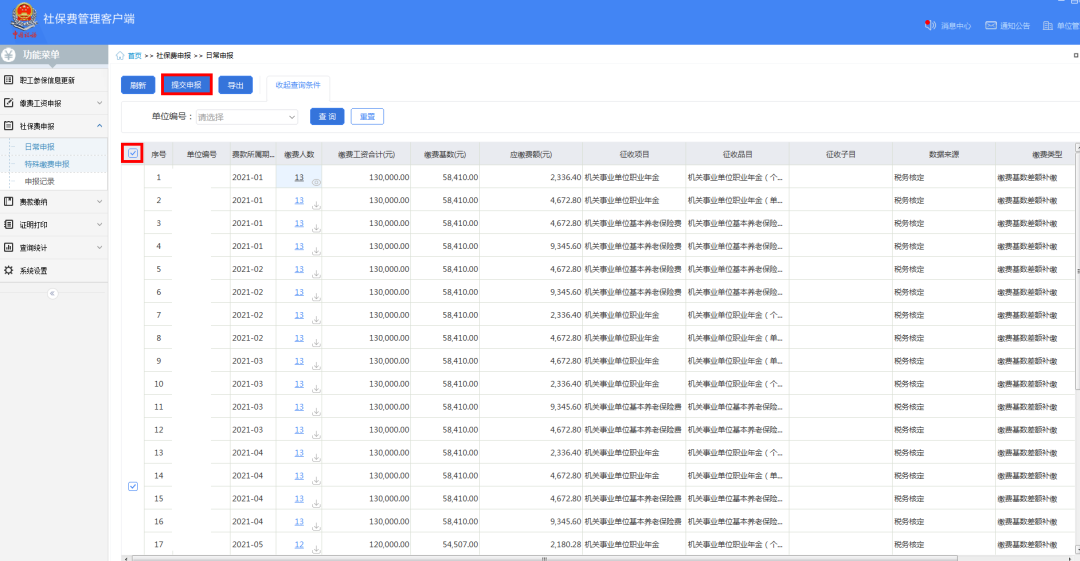Click download icon in row 8
This screenshot has width=1080, height=561.
316,343
